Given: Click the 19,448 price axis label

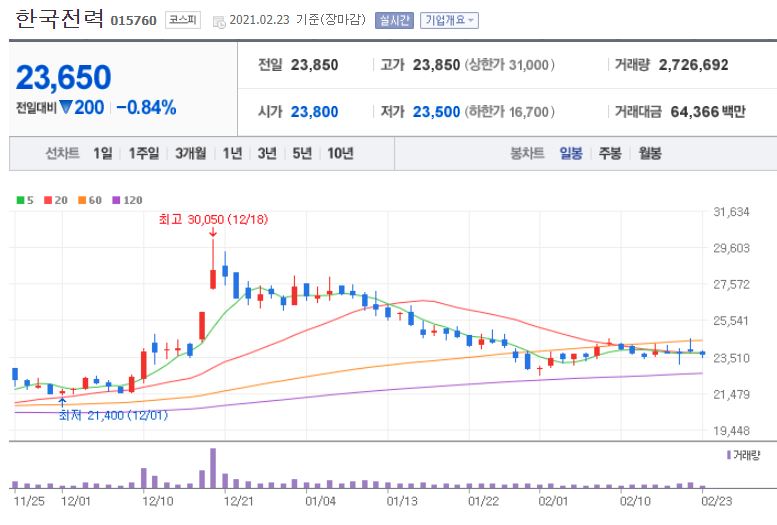Looking at the screenshot, I should pyautogui.click(x=731, y=431).
